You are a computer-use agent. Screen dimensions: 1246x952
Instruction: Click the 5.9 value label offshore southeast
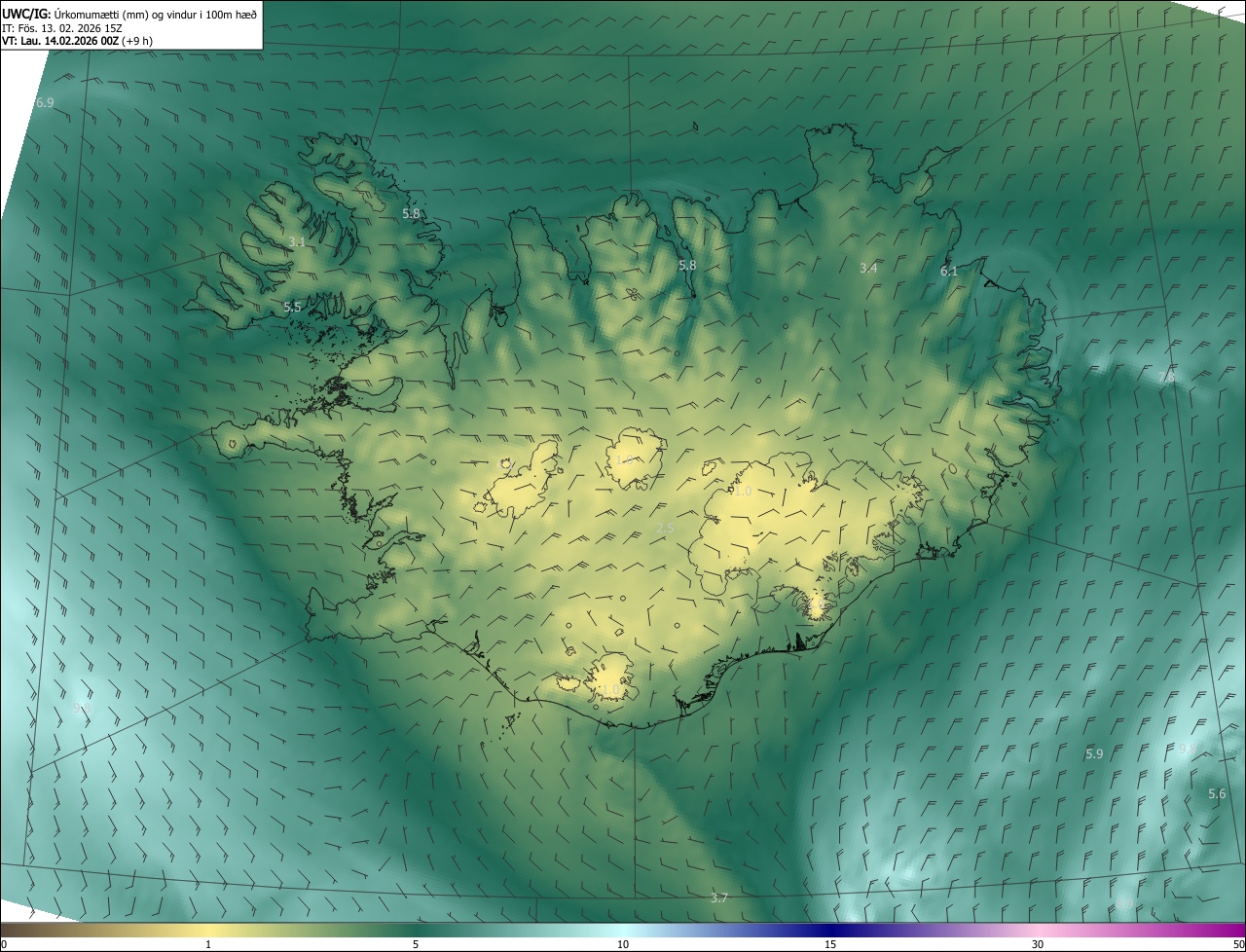tap(1094, 753)
